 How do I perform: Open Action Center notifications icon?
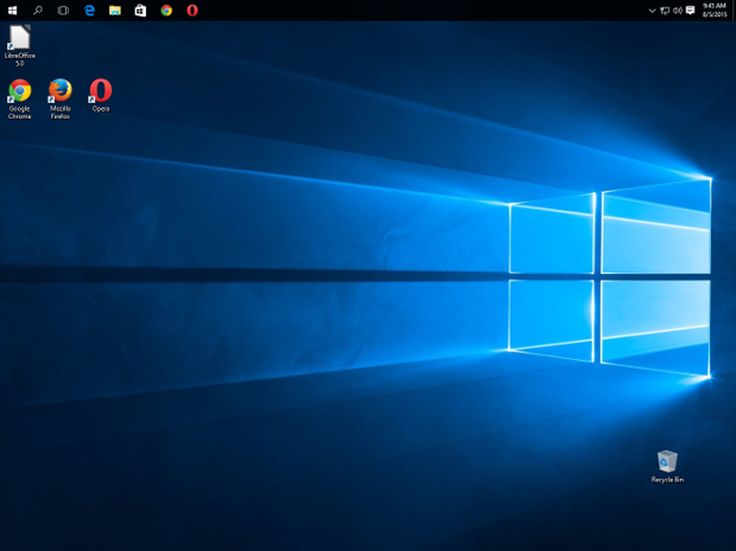pos(690,10)
